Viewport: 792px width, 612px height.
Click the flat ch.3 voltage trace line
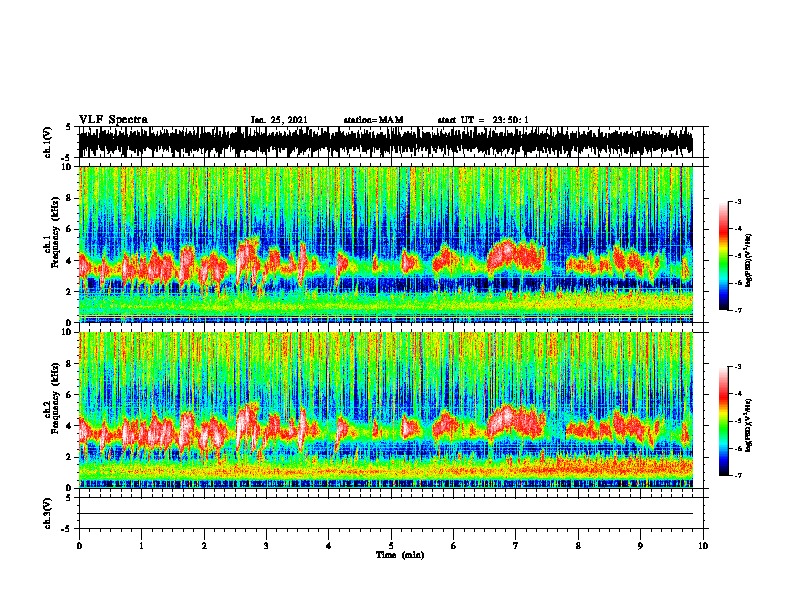[386, 514]
